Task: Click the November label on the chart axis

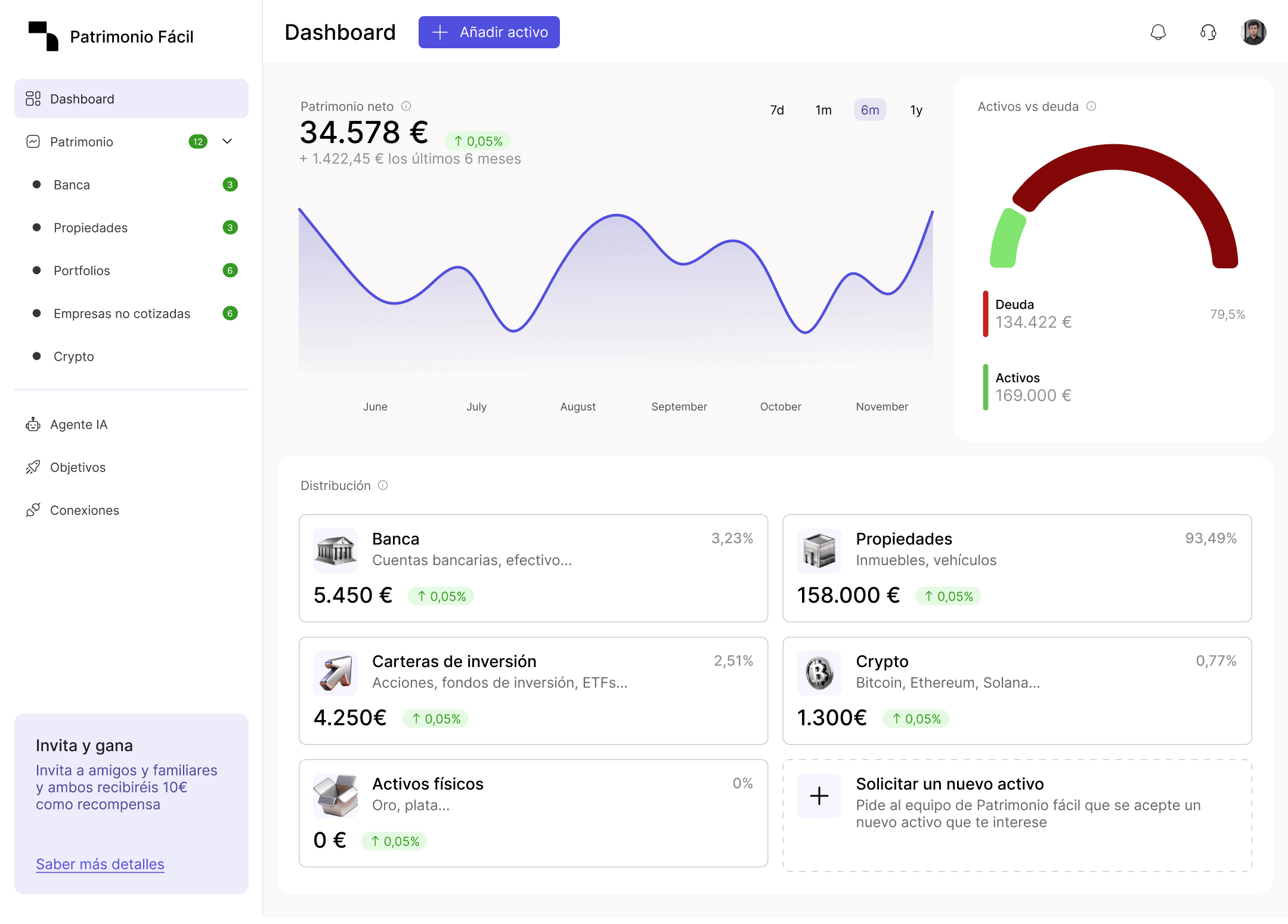Action: (882, 407)
